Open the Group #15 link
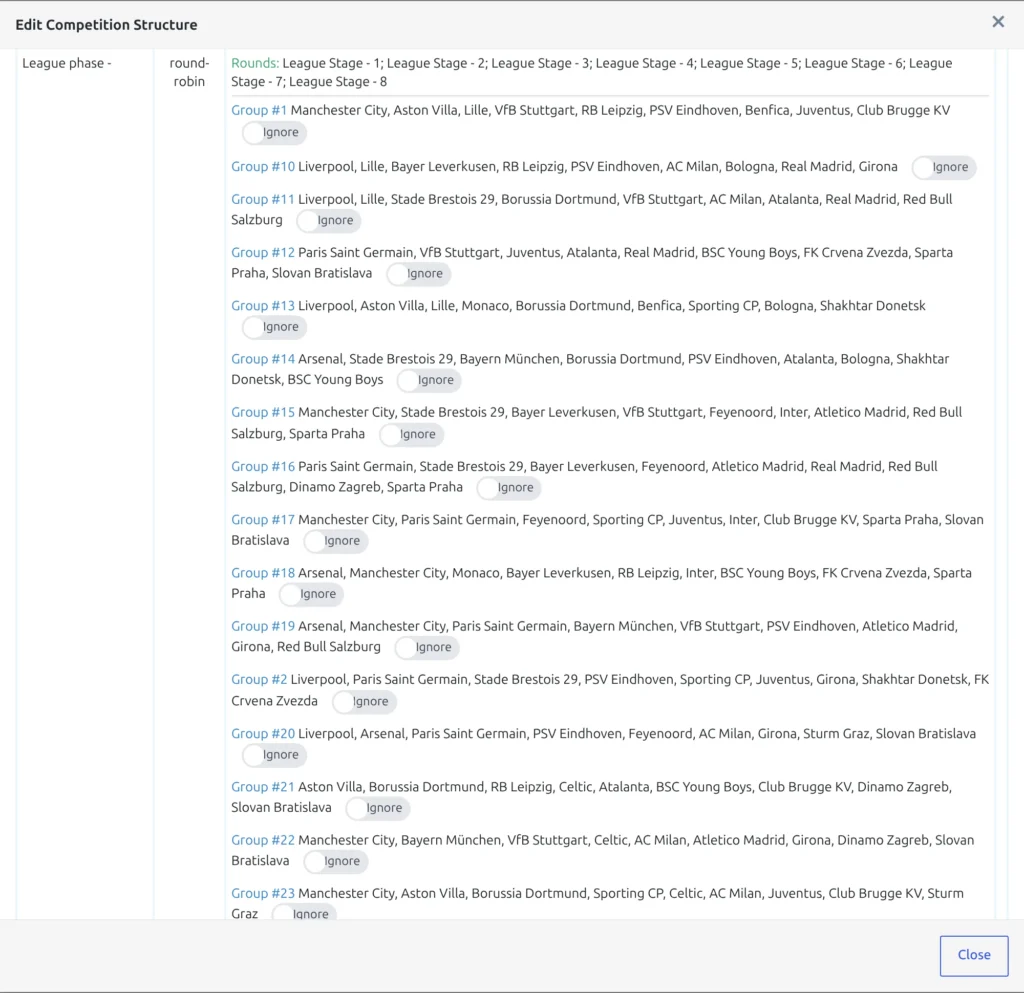 (x=263, y=413)
